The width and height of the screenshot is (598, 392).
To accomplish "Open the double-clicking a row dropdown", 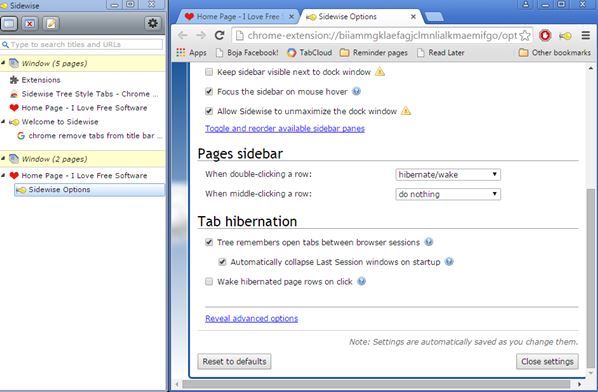I will [x=448, y=175].
